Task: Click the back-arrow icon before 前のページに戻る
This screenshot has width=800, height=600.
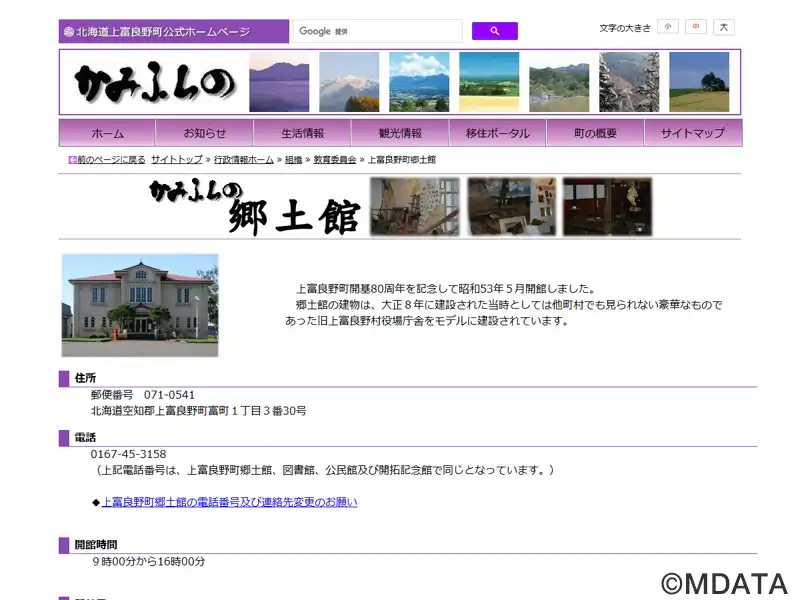Action: pos(72,160)
